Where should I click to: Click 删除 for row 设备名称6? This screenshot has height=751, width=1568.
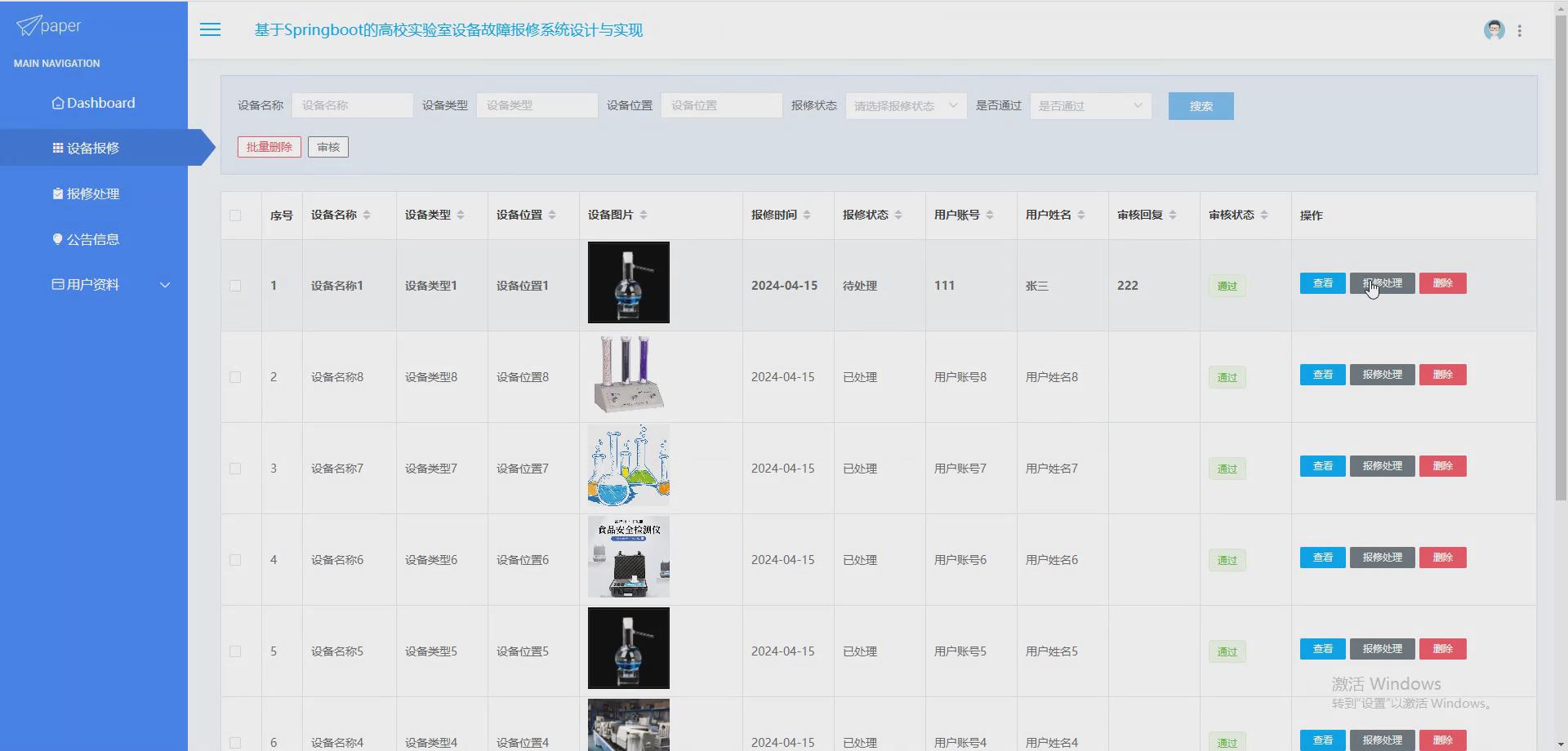pyautogui.click(x=1443, y=558)
